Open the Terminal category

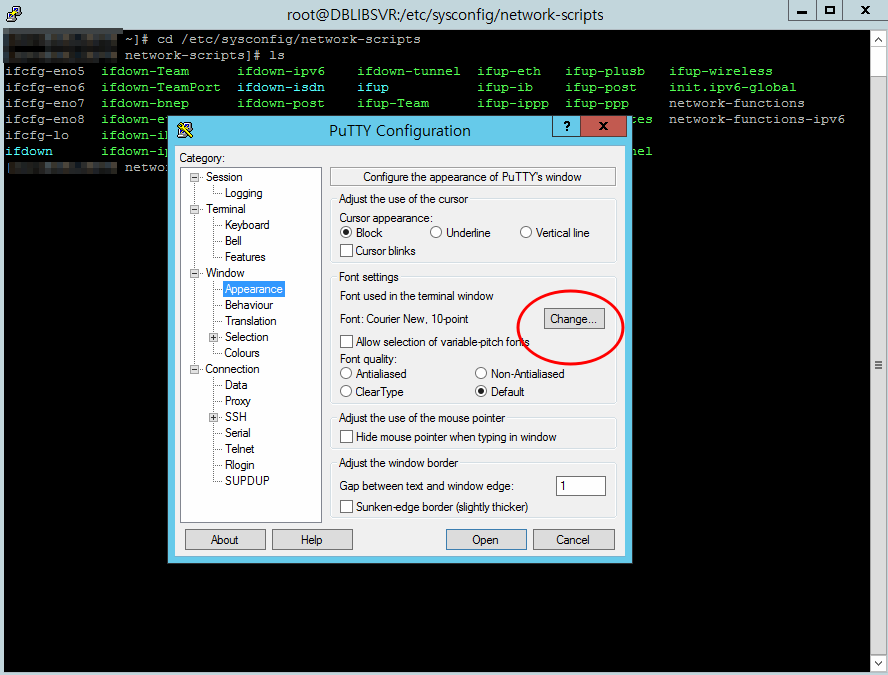click(225, 209)
